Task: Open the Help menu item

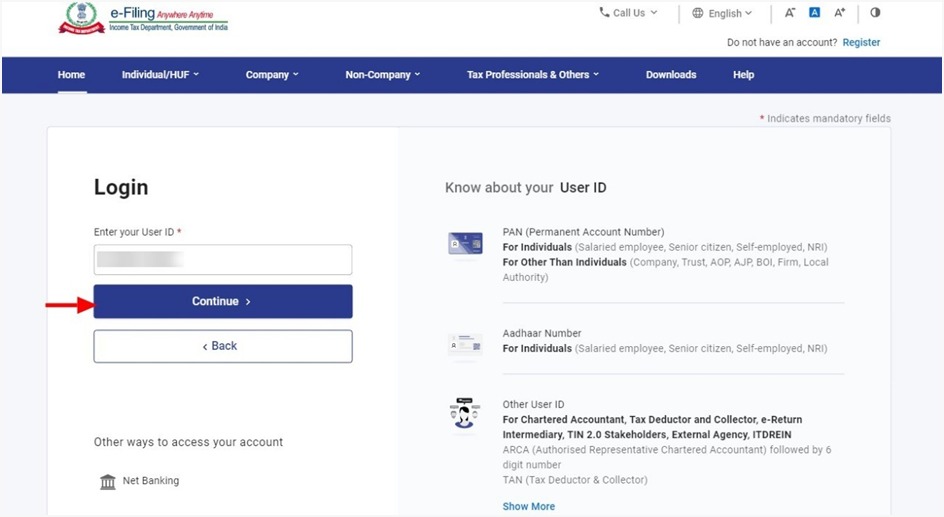Action: pyautogui.click(x=743, y=75)
